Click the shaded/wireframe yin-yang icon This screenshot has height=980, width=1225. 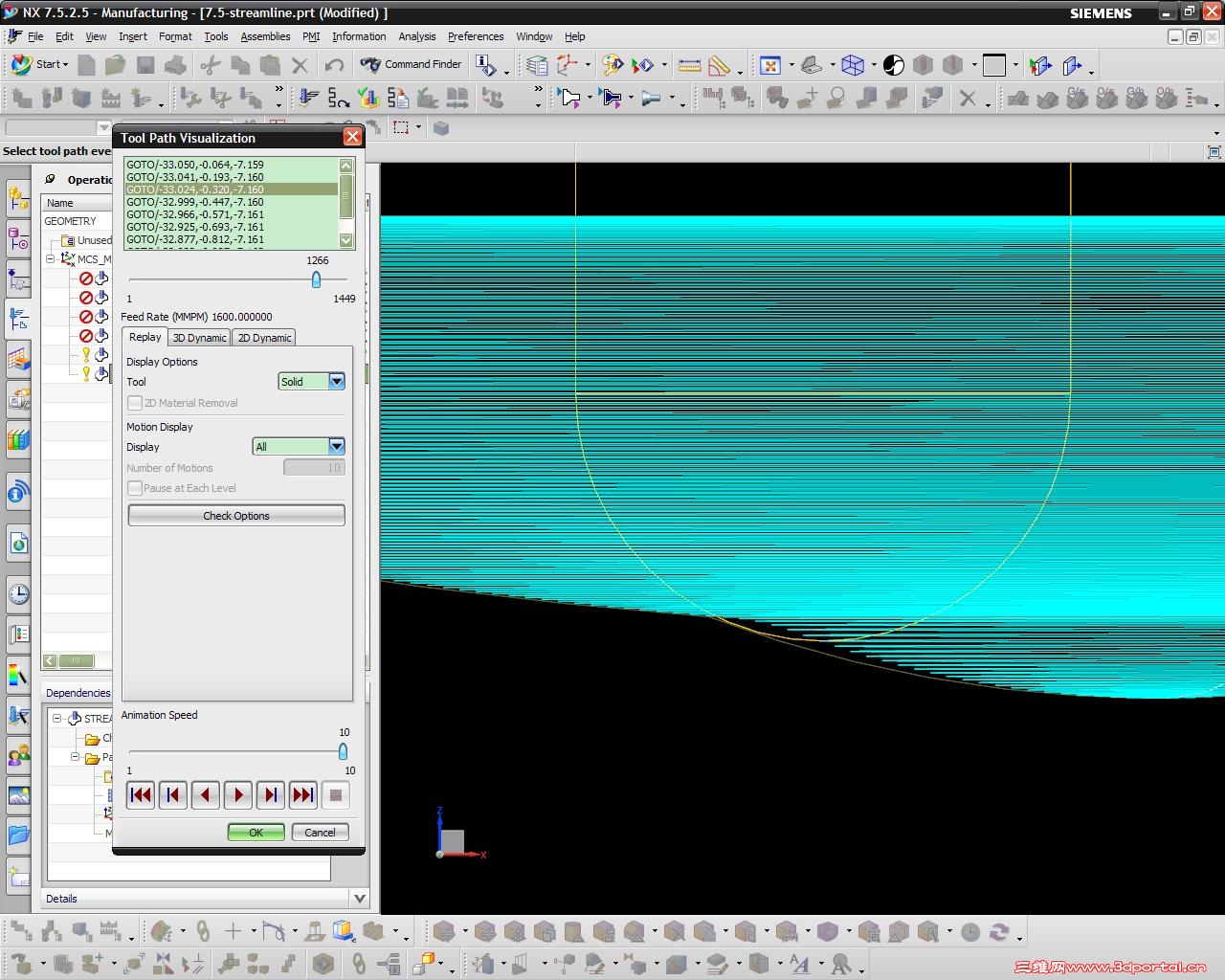pyautogui.click(x=894, y=65)
